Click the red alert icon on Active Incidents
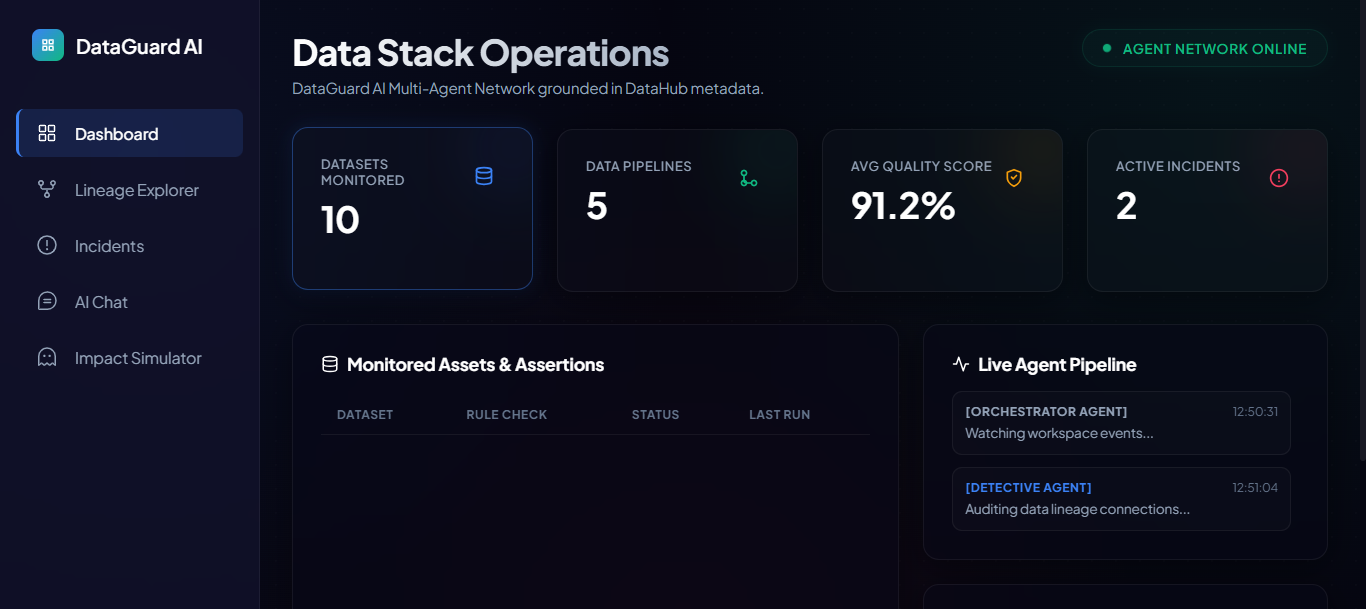 click(x=1279, y=178)
